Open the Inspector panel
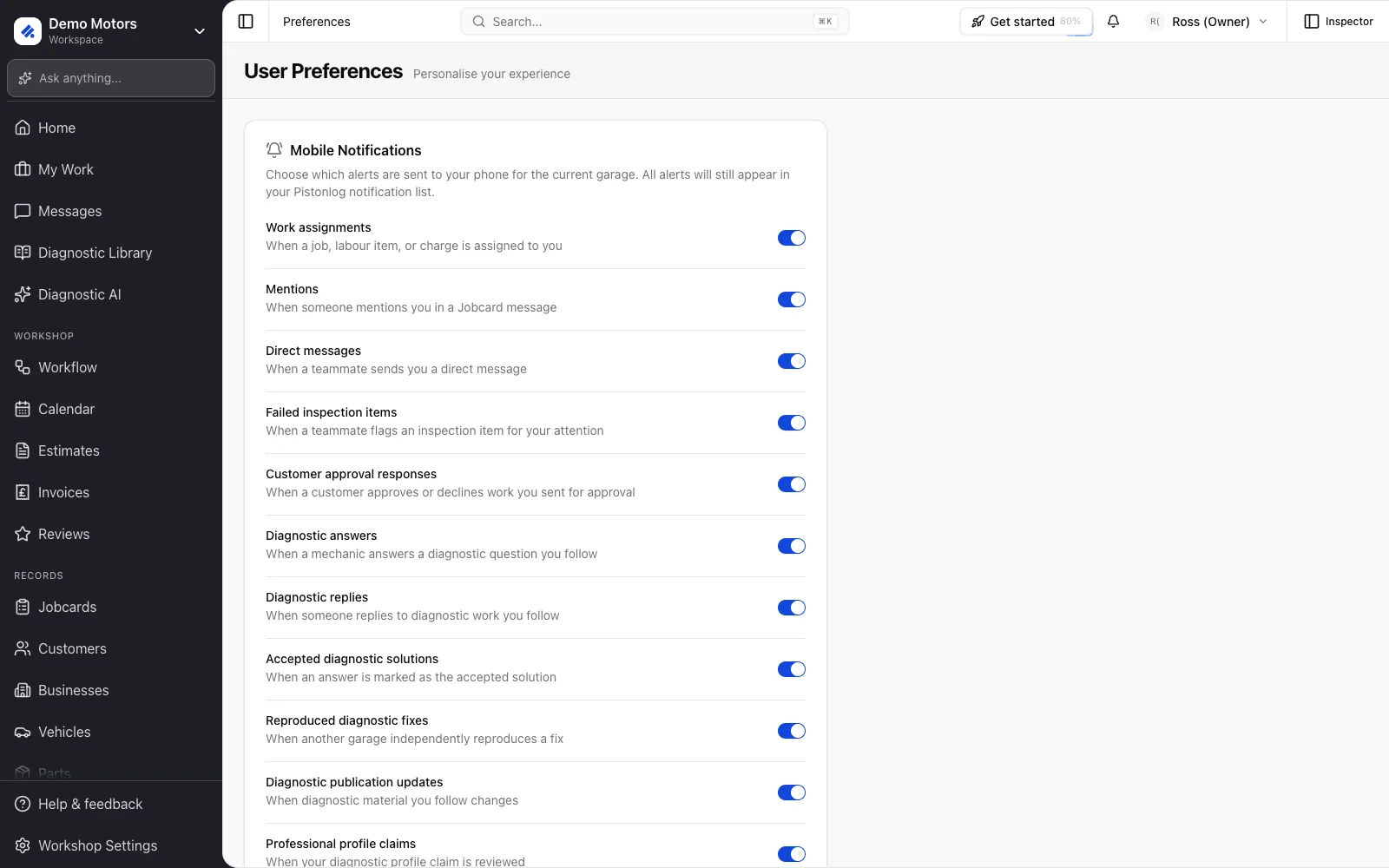This screenshot has height=868, width=1389. [1339, 22]
